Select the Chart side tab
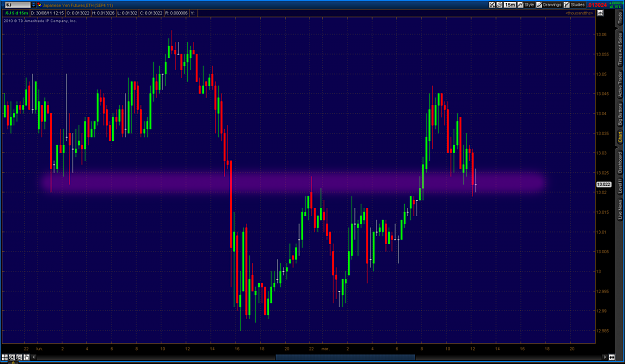This screenshot has height=364, width=625. click(x=620, y=137)
